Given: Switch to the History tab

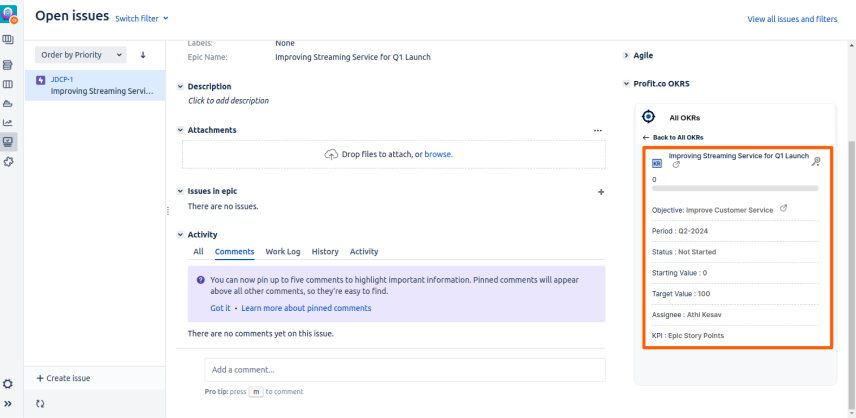Looking at the screenshot, I should pyautogui.click(x=325, y=252).
